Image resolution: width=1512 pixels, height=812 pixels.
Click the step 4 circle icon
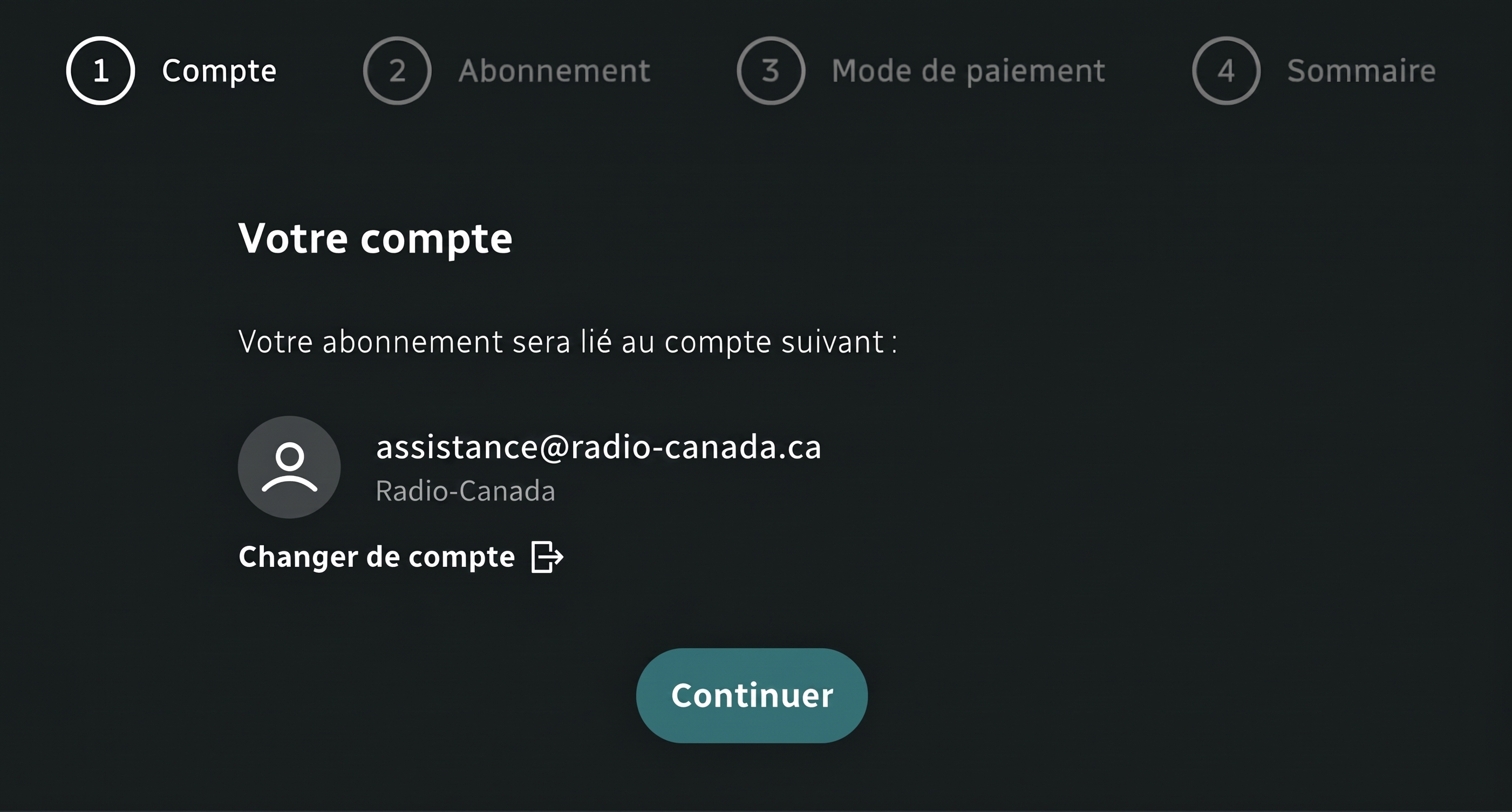tap(1226, 70)
